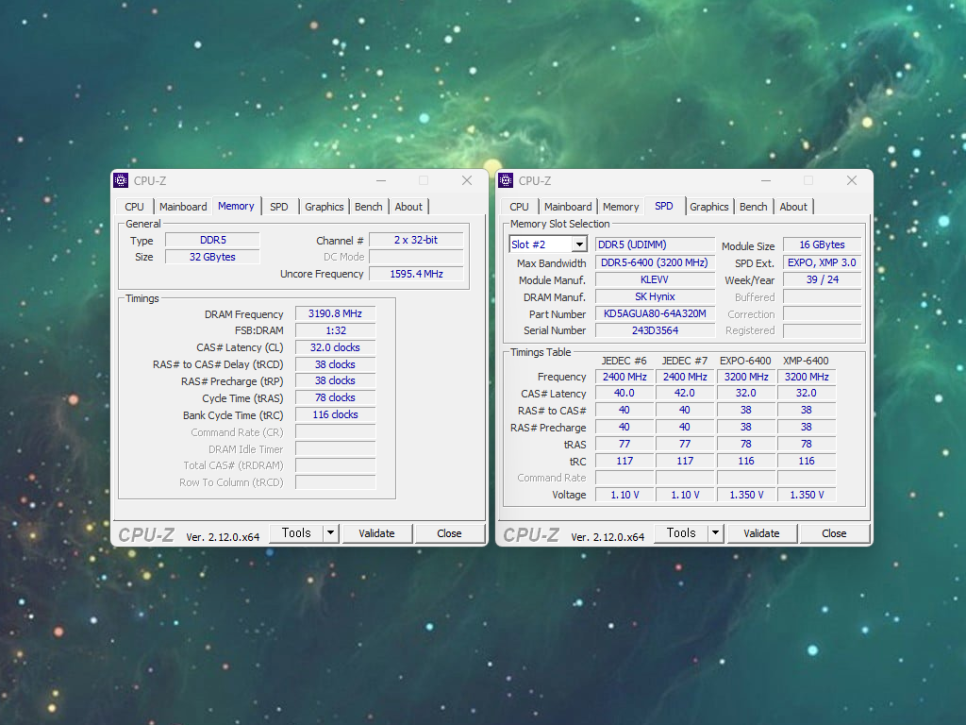
Task: Click the JEDEC #6 Frequency cell 2400 MHz
Action: [x=624, y=376]
